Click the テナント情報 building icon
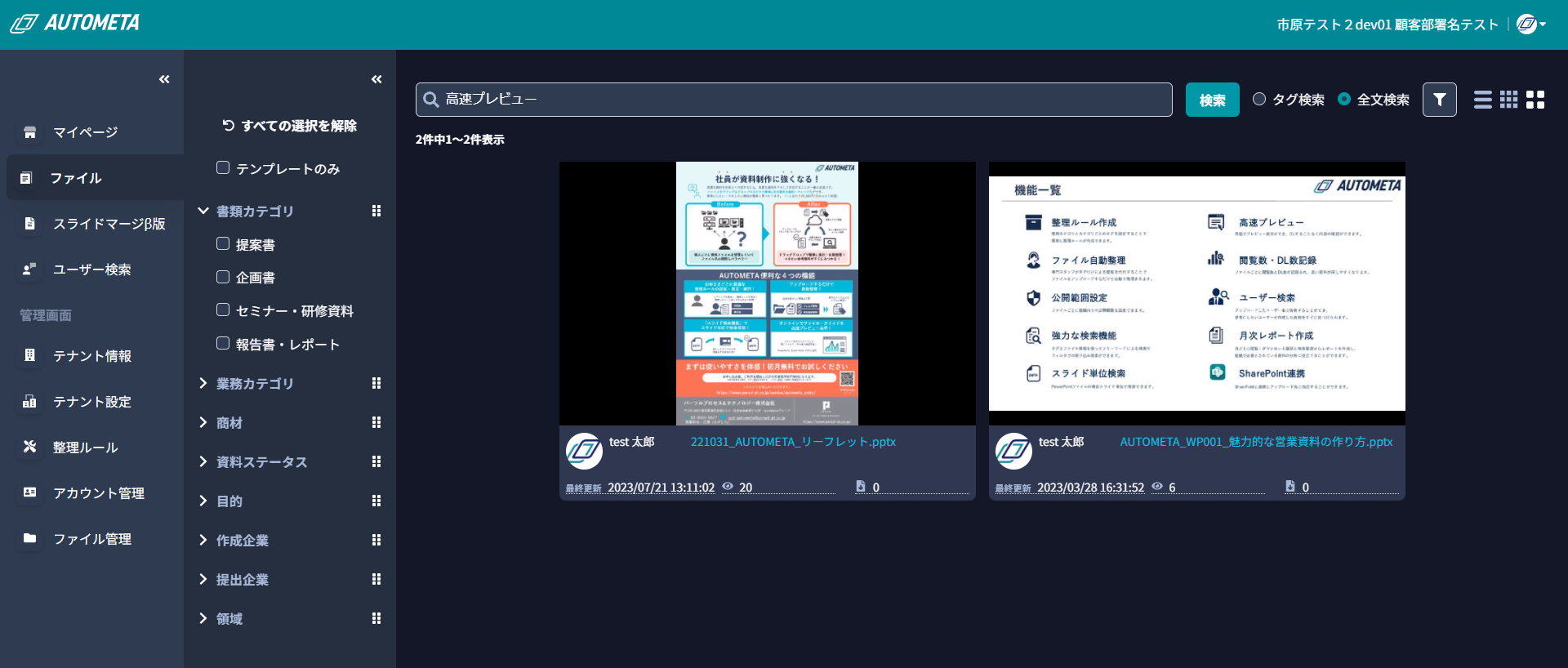This screenshot has width=1568, height=668. click(30, 355)
